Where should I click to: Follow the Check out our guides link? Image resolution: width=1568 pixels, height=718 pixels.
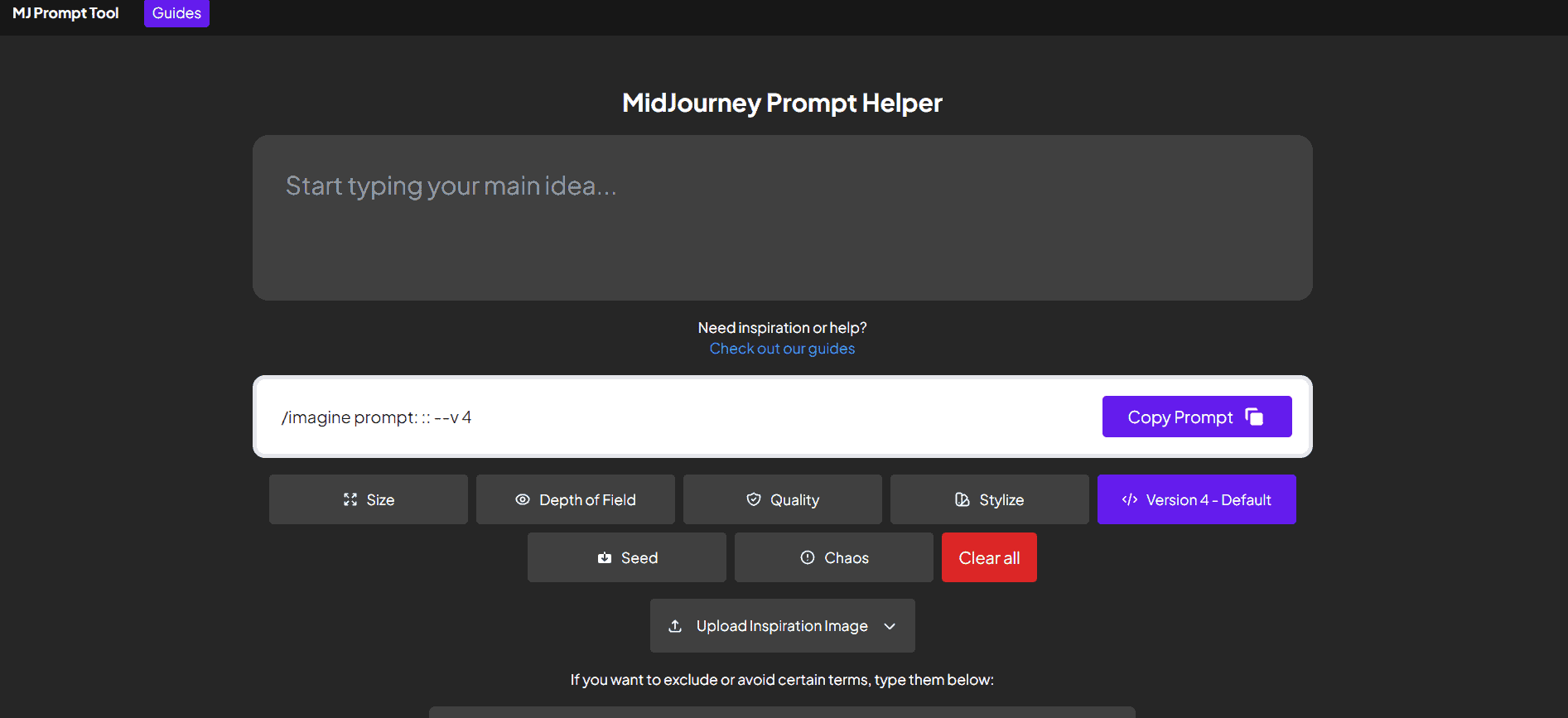coord(782,348)
